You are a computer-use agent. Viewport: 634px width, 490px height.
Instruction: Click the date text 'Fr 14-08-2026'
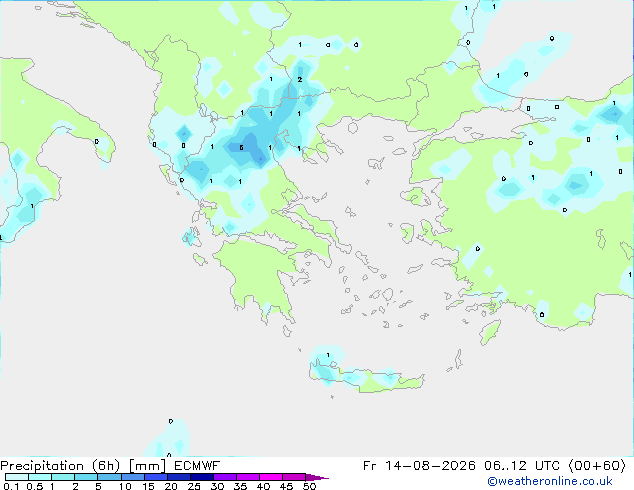(419, 466)
